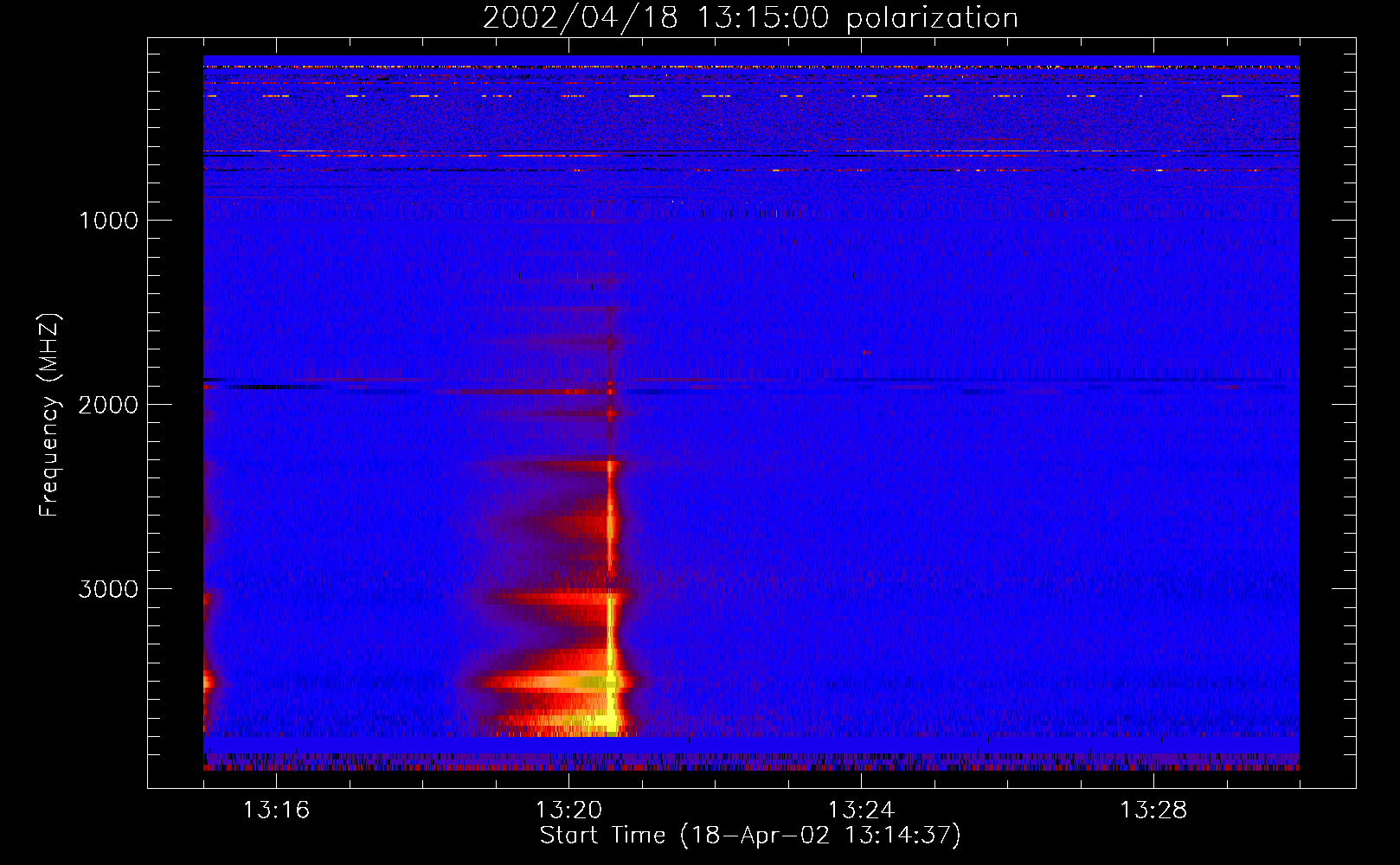Click the 2000 frequency tick label
This screenshot has width=1400, height=865.
(108, 405)
